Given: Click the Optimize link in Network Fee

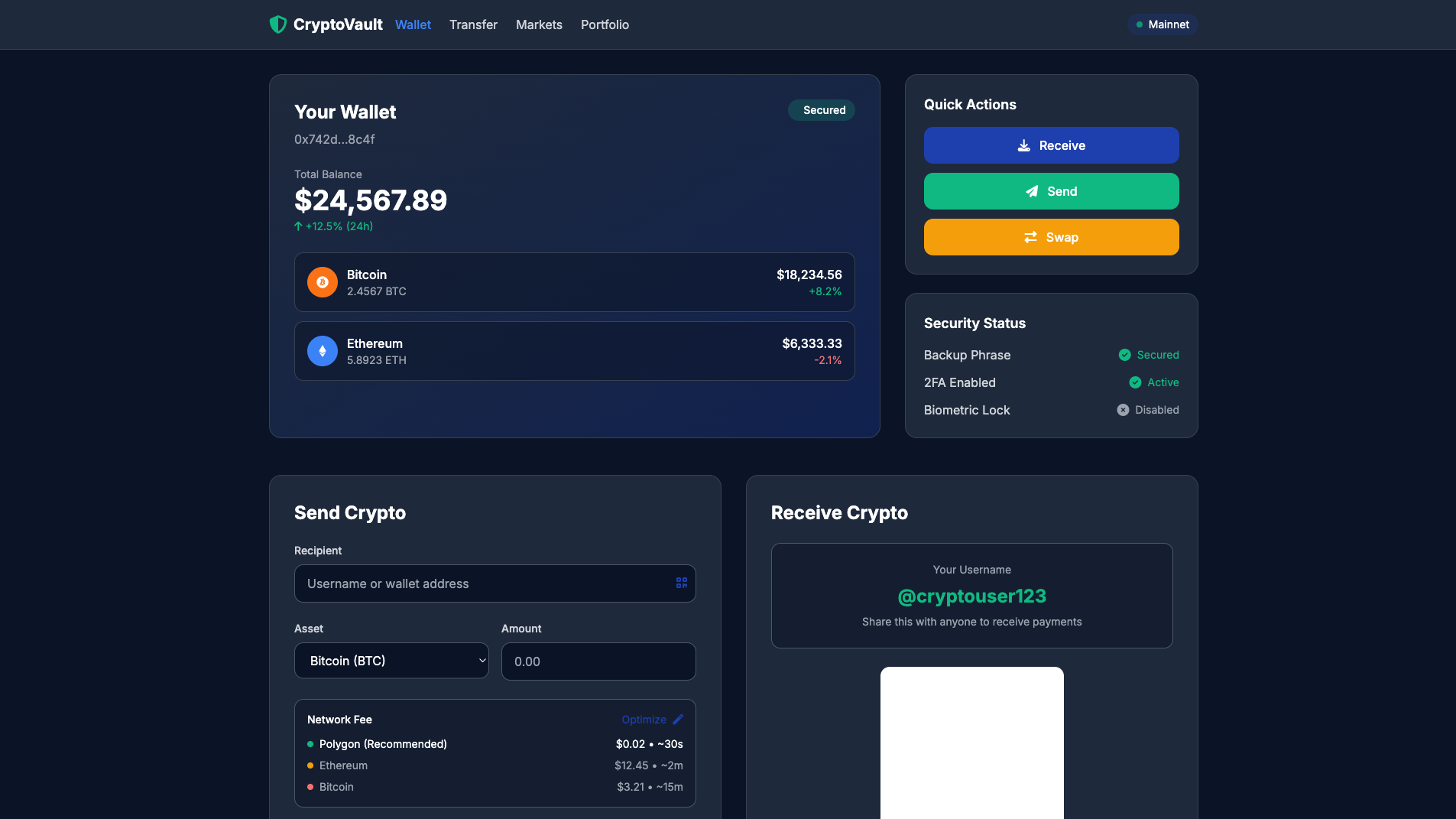Looking at the screenshot, I should point(644,719).
